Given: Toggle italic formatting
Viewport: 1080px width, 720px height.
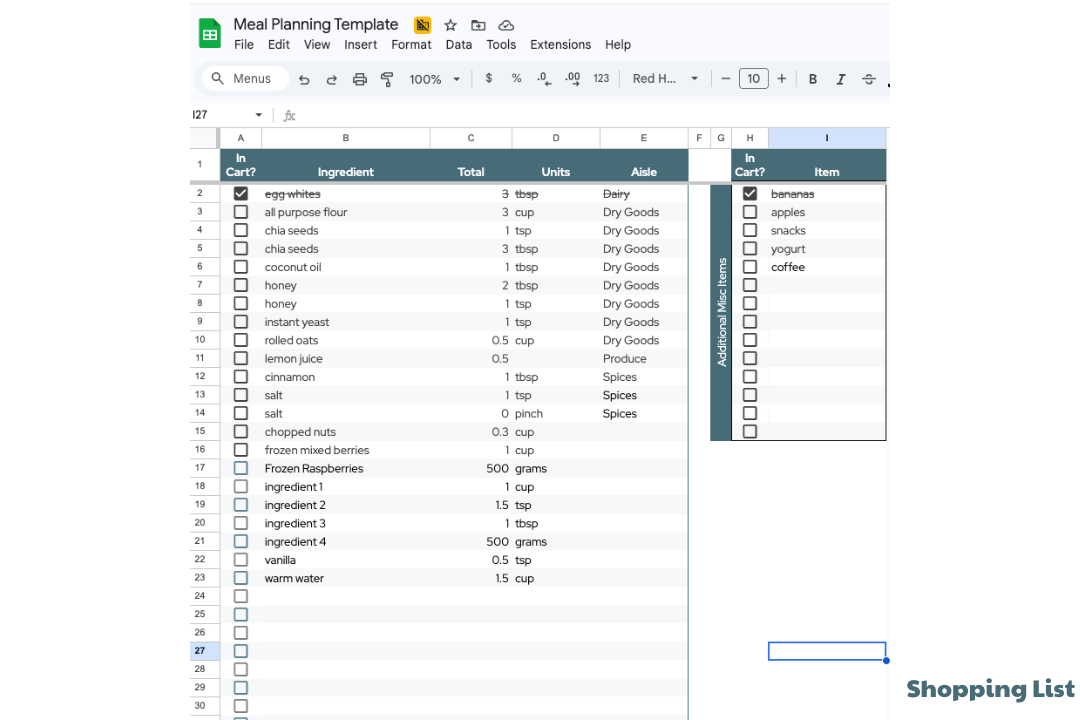Looking at the screenshot, I should click(840, 79).
